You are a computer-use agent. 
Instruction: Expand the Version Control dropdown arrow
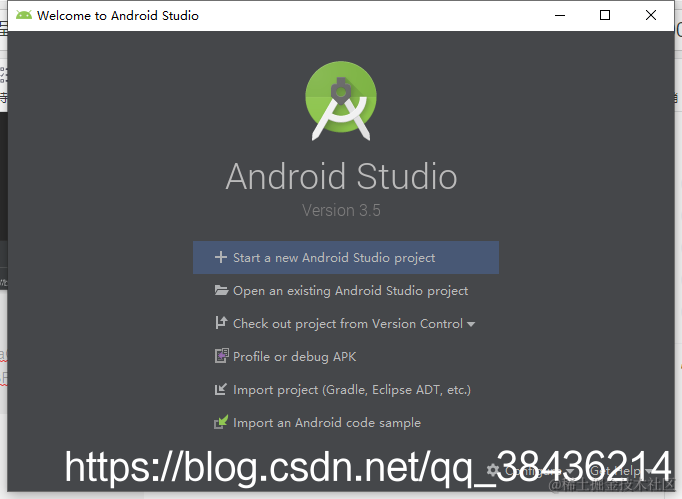click(471, 324)
